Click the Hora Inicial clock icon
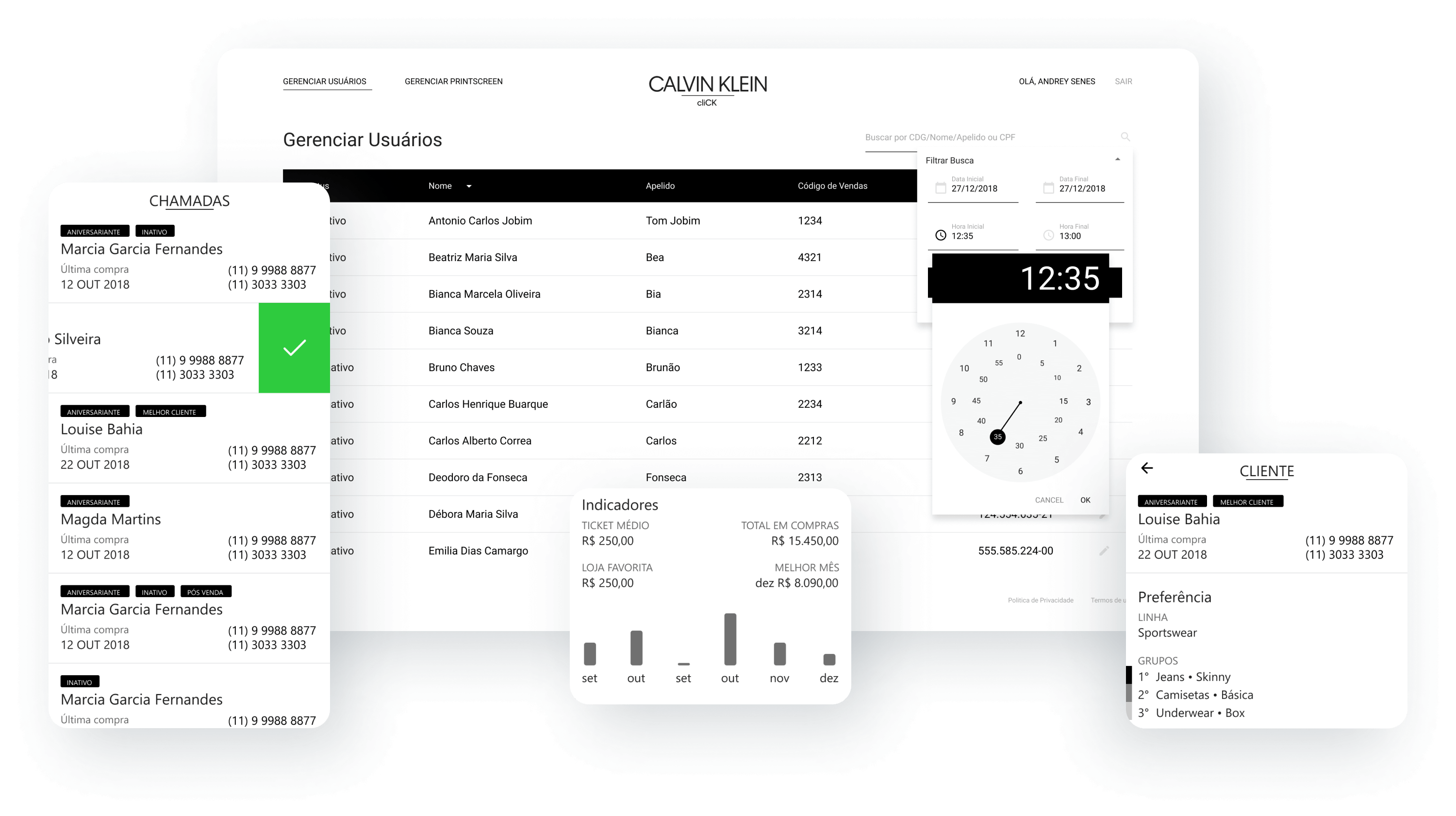1456x816 pixels. tap(941, 235)
